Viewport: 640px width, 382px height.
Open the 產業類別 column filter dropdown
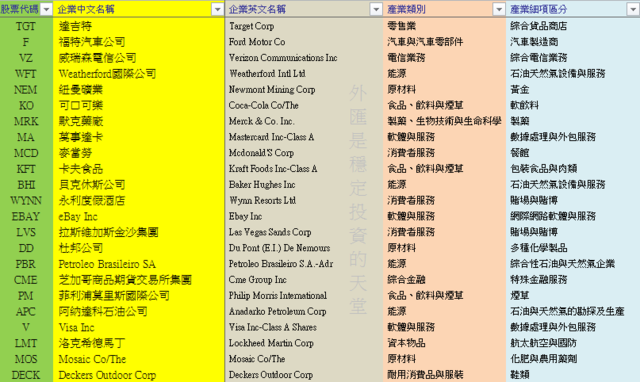[499, 9]
